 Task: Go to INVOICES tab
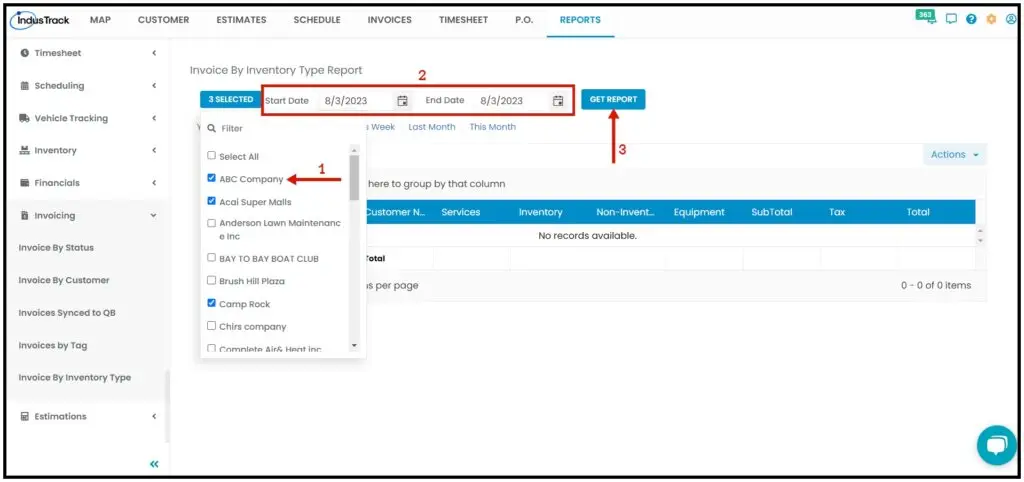[389, 20]
